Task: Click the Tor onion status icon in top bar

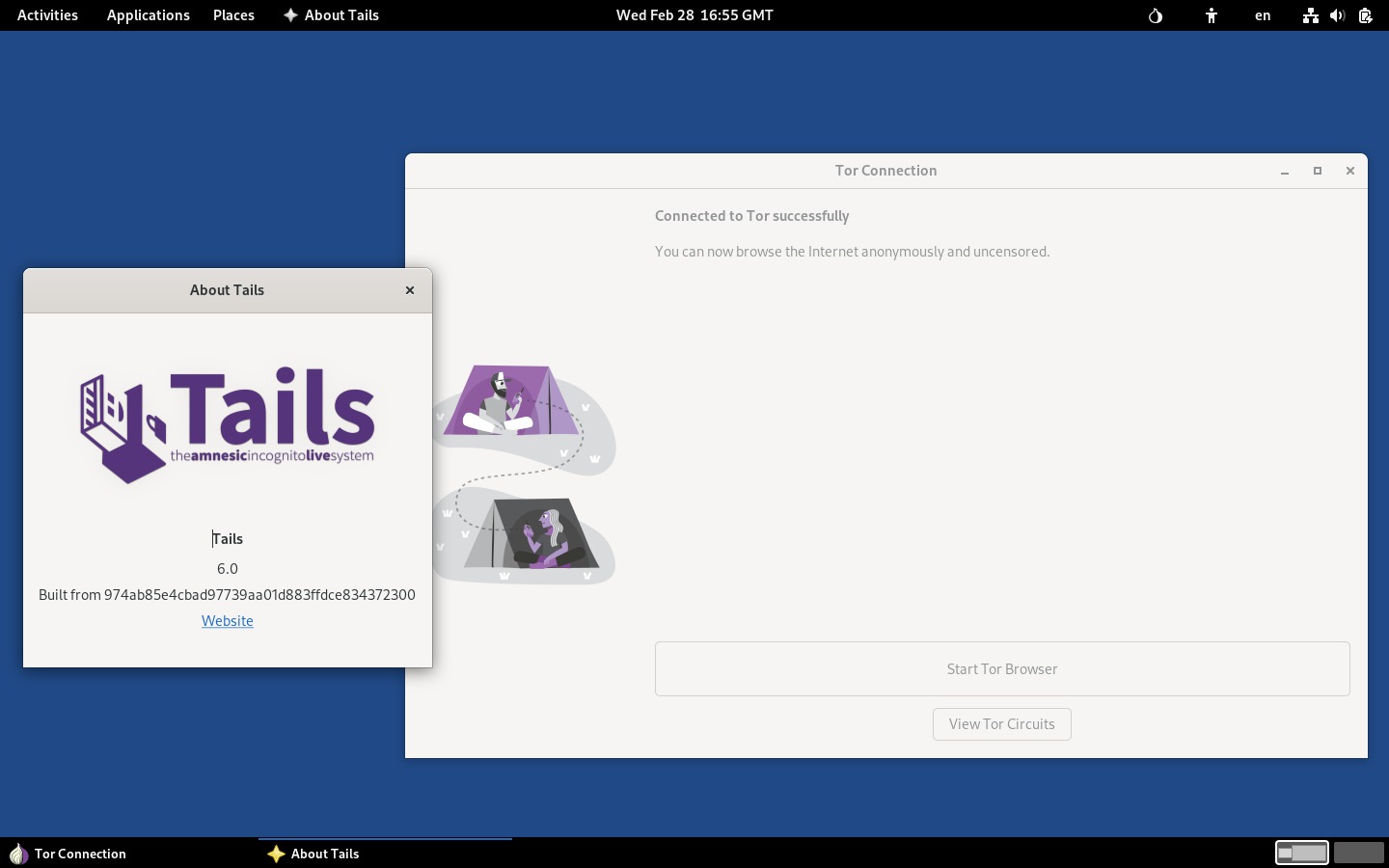Action: [1156, 15]
